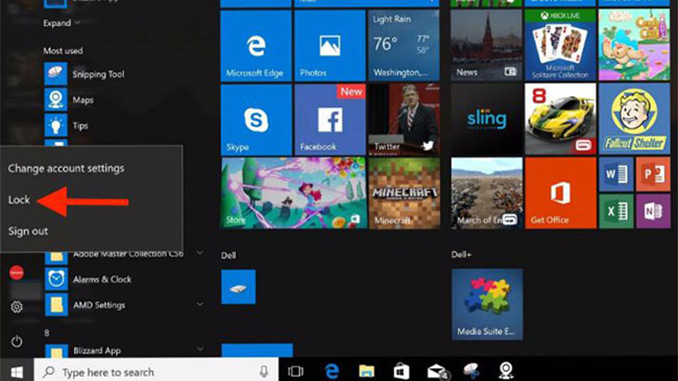Launch the Skype tile

coord(256,120)
